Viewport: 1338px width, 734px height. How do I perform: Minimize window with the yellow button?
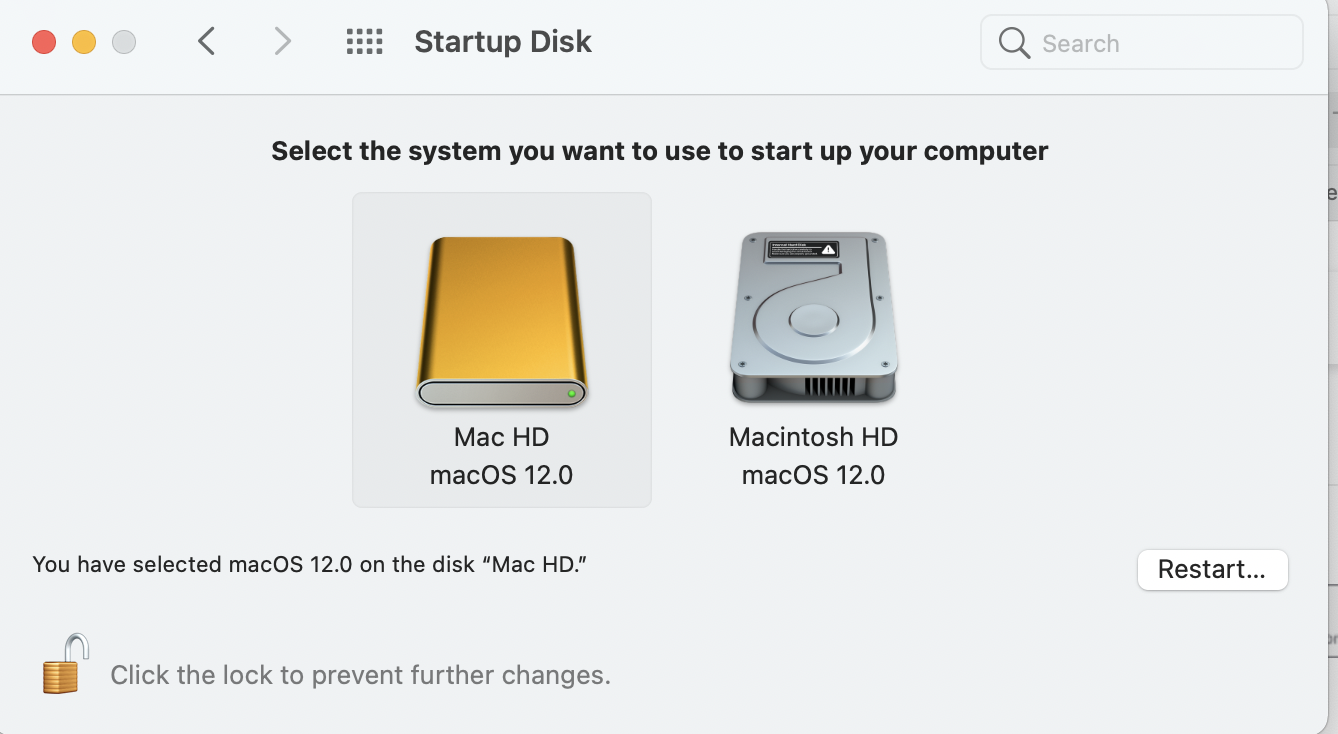84,42
